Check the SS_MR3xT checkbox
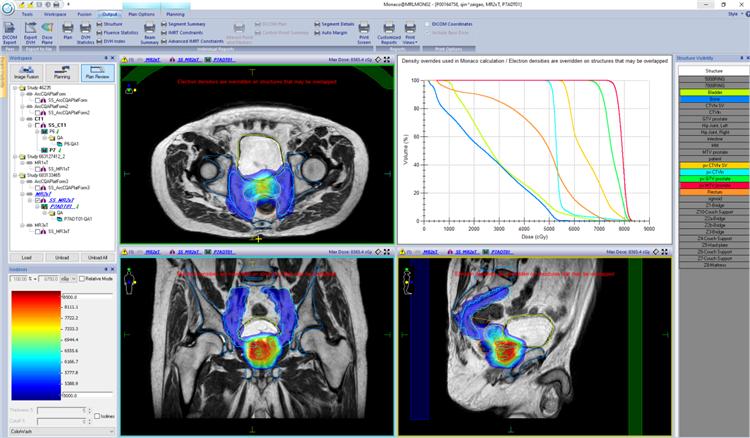The height and width of the screenshot is (438, 750). pos(39,231)
